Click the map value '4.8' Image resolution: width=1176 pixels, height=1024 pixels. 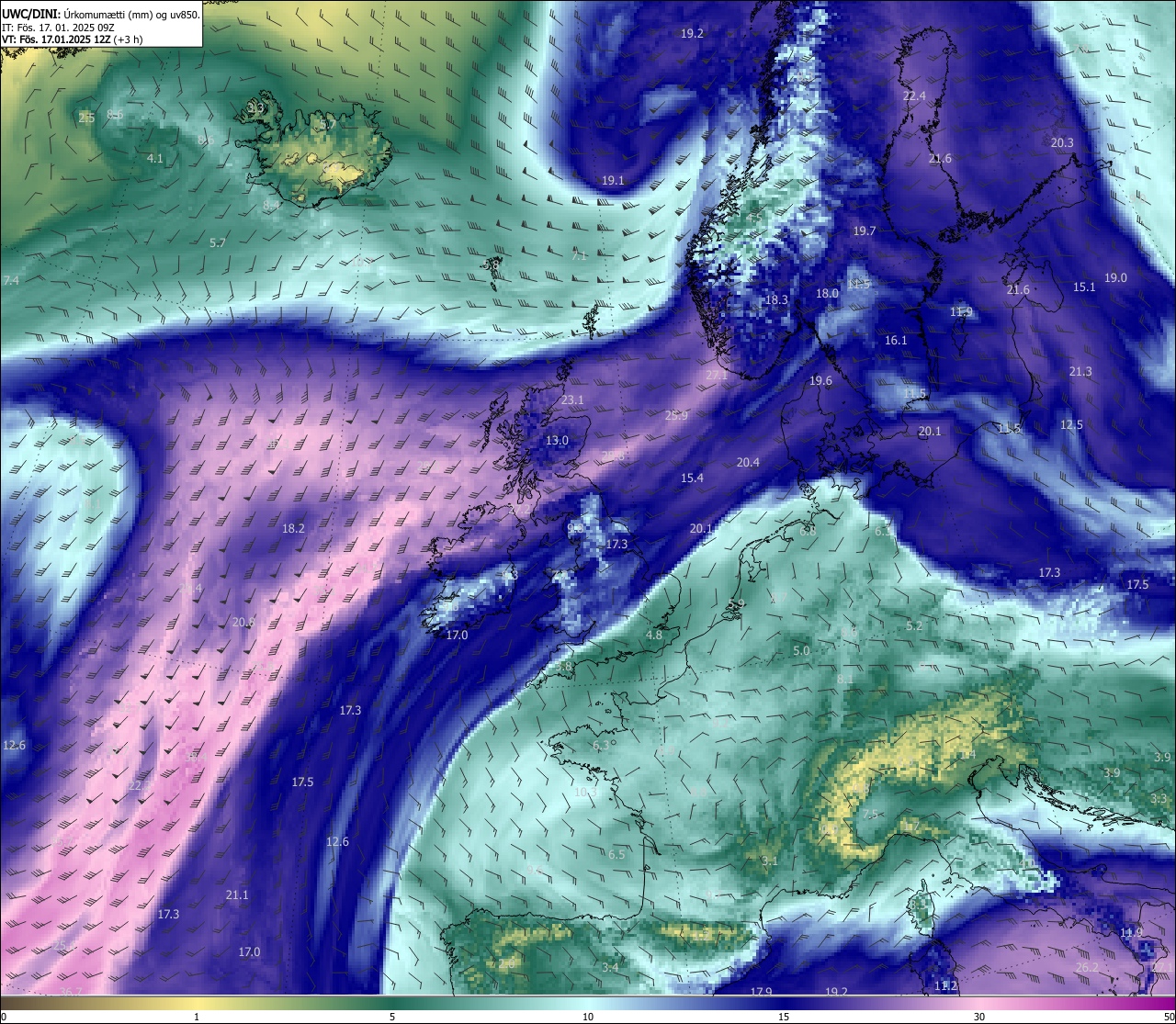pos(654,635)
